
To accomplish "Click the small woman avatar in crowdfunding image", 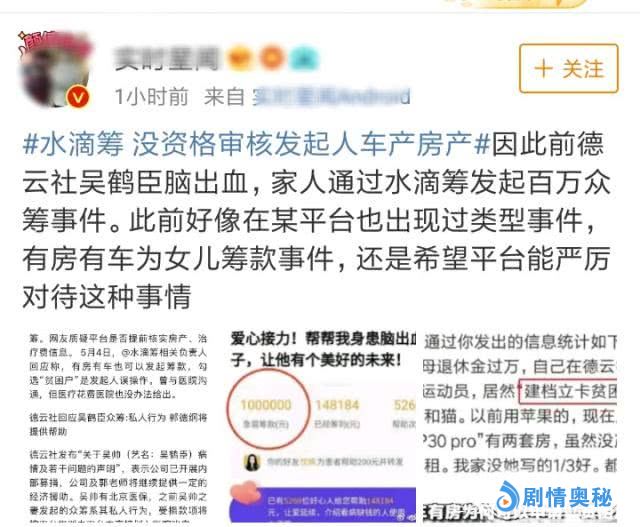I will point(252,463).
